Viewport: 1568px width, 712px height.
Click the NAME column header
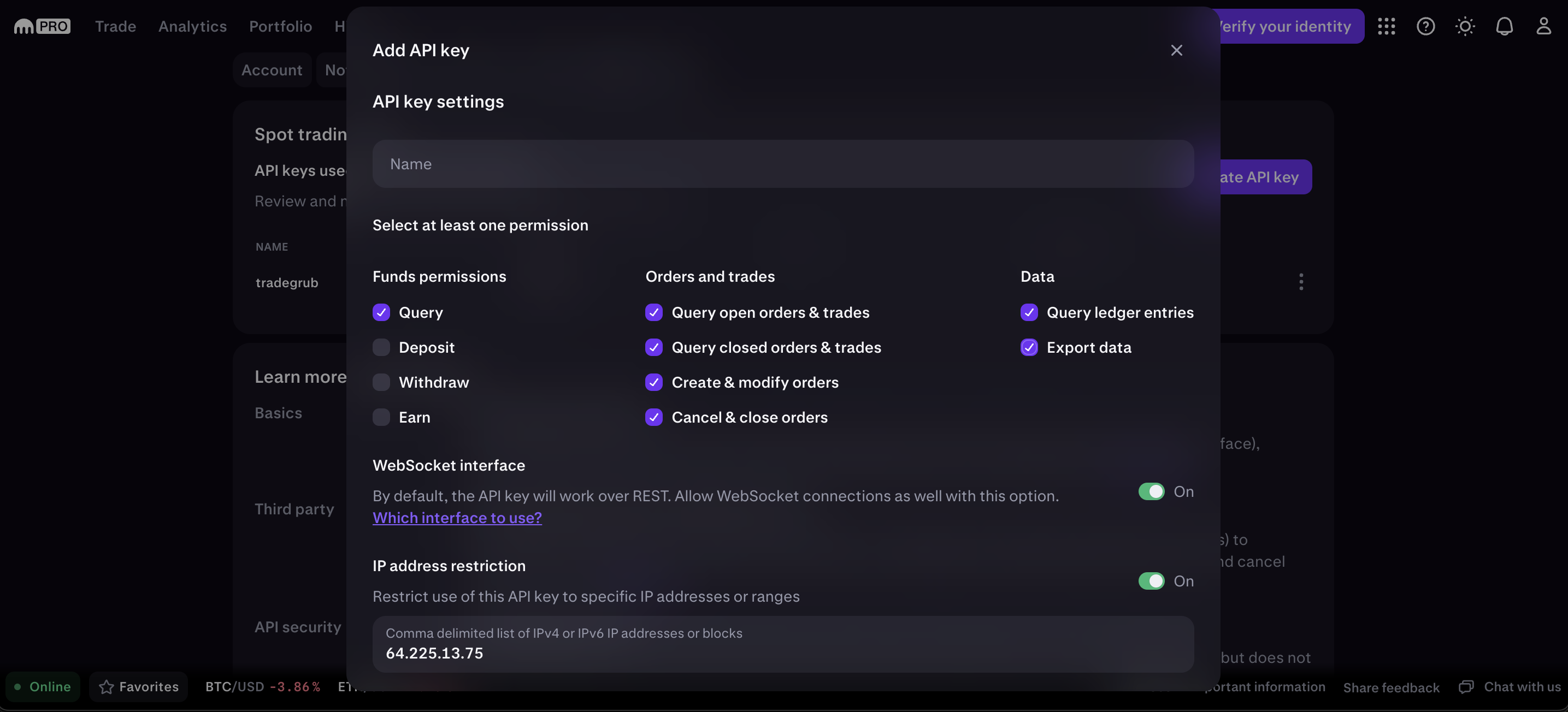pyautogui.click(x=272, y=246)
